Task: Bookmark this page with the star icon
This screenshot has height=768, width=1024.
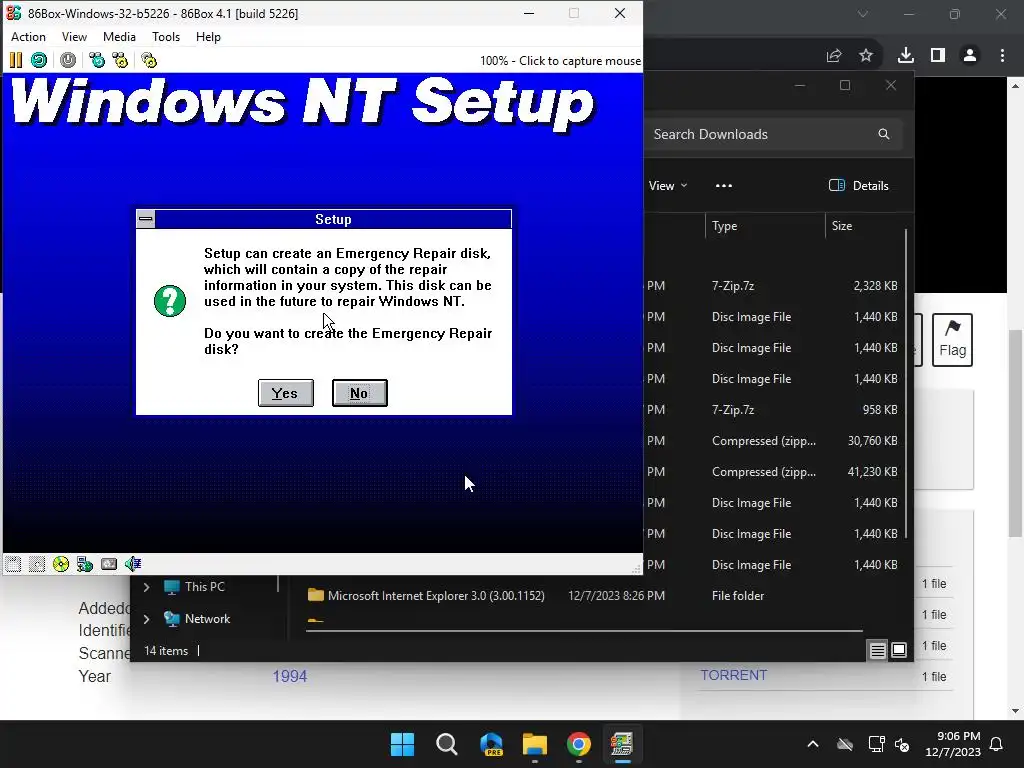Action: (x=866, y=56)
